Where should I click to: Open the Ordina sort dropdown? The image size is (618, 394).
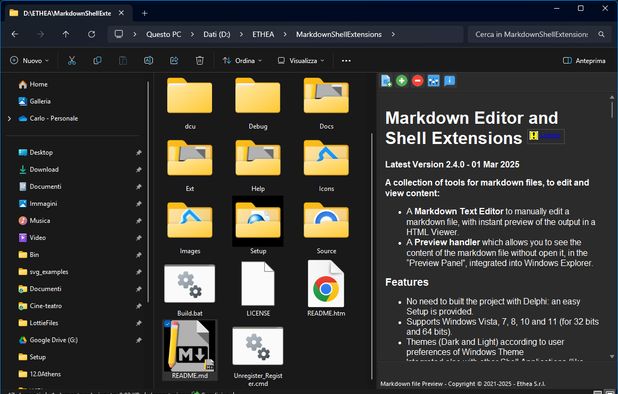coord(242,61)
